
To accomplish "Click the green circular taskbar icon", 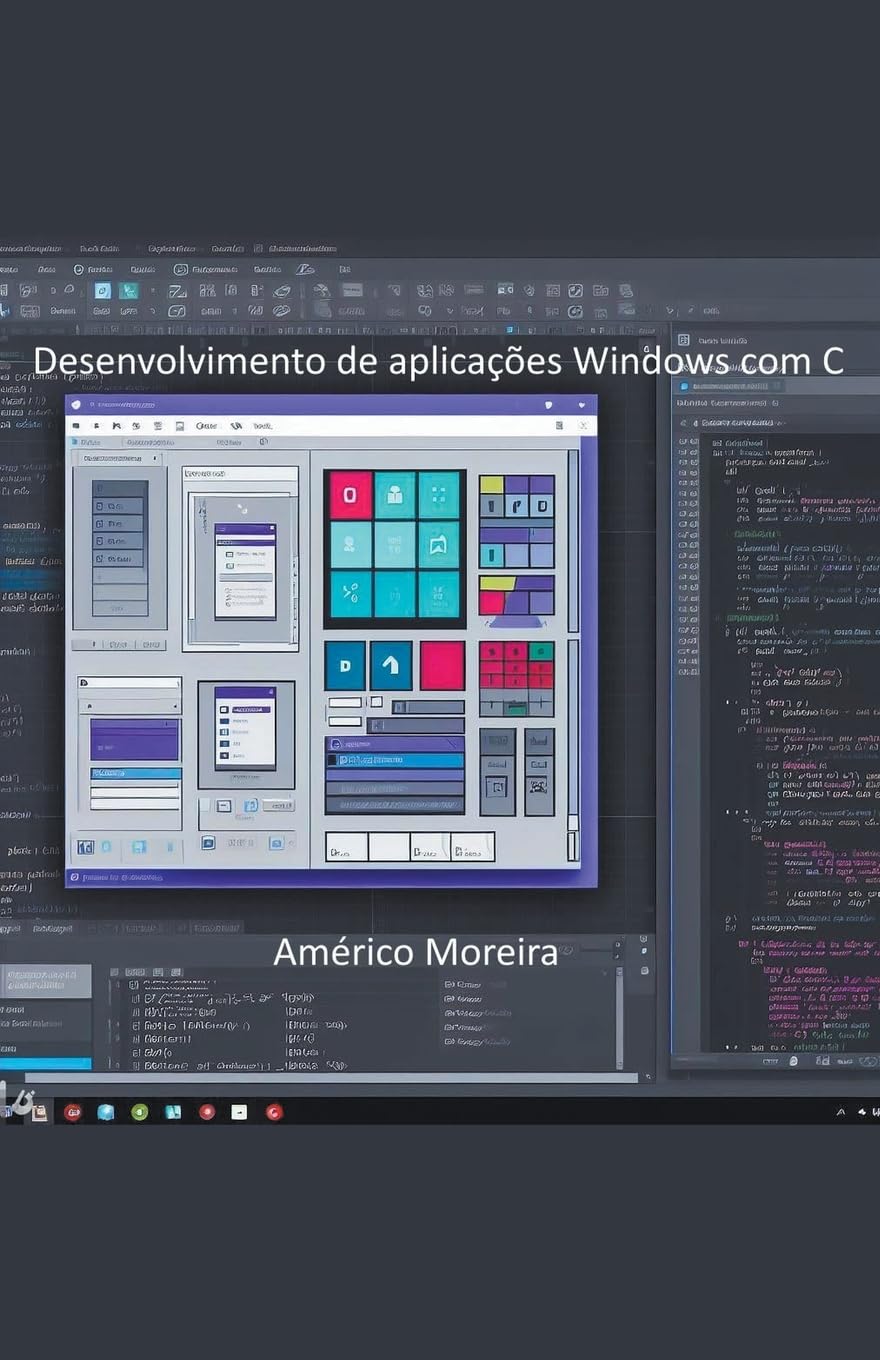I will click(140, 1112).
